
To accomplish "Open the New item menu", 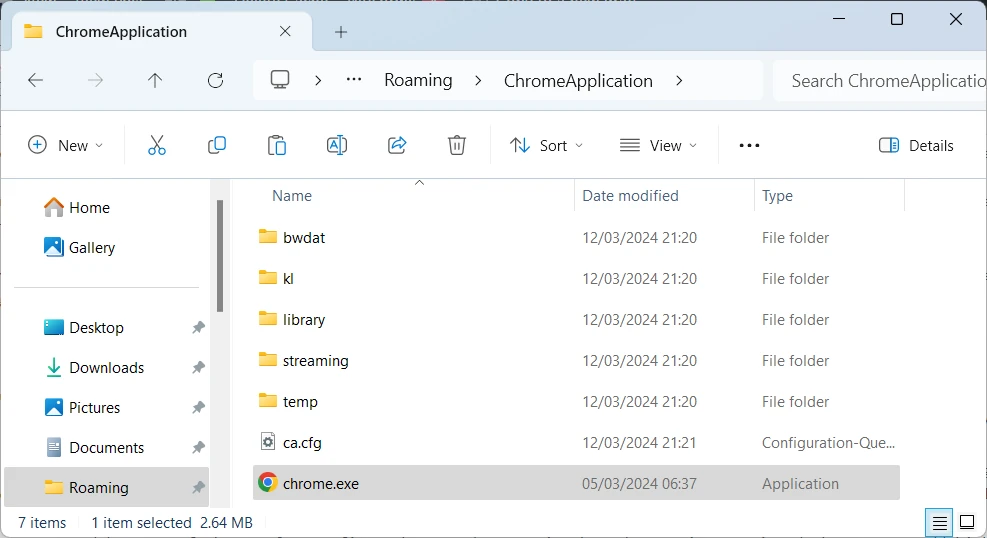I will 65,145.
